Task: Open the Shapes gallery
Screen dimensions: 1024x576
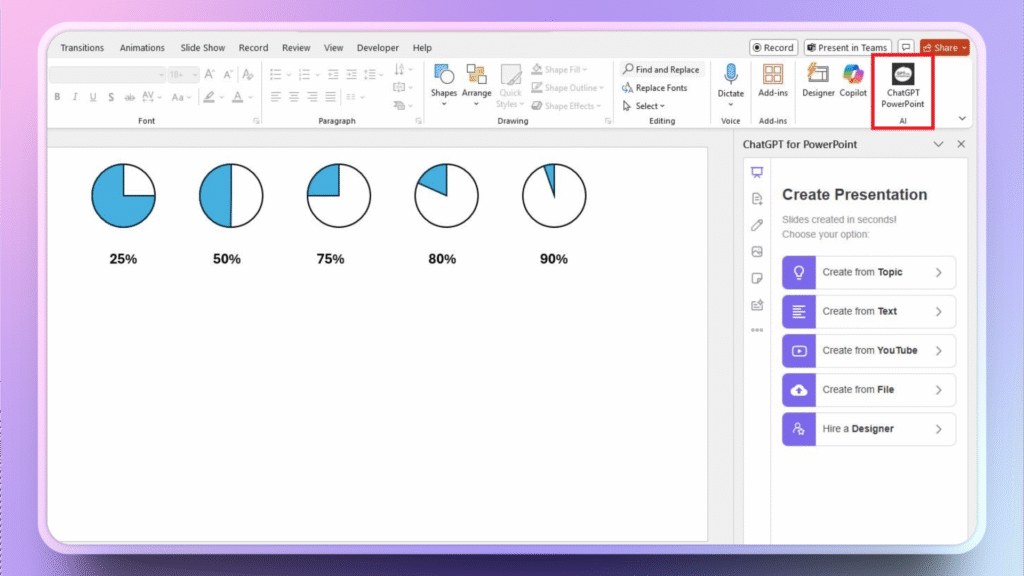Action: [444, 83]
